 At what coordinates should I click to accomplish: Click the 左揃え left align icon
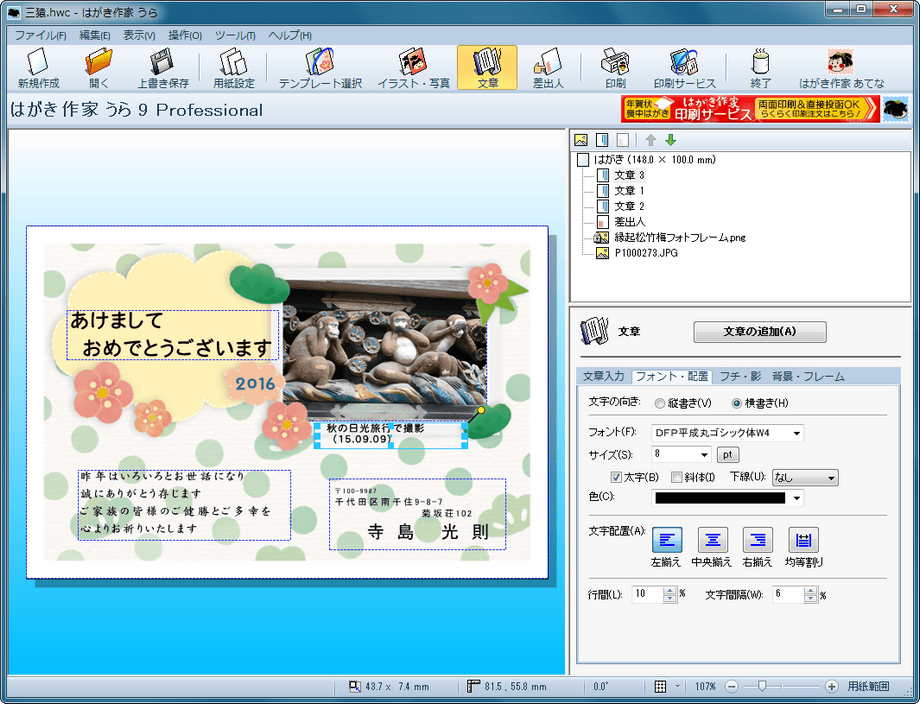pos(667,540)
